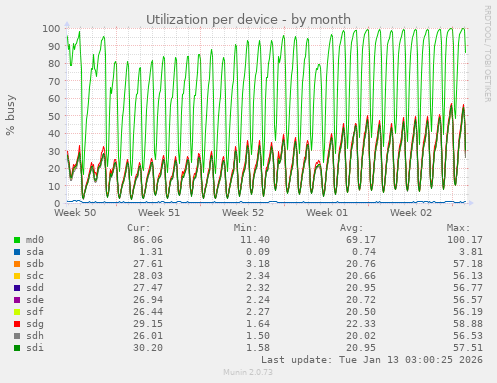
Task: Click sdi maximum value 57.51
Action: pyautogui.click(x=468, y=348)
